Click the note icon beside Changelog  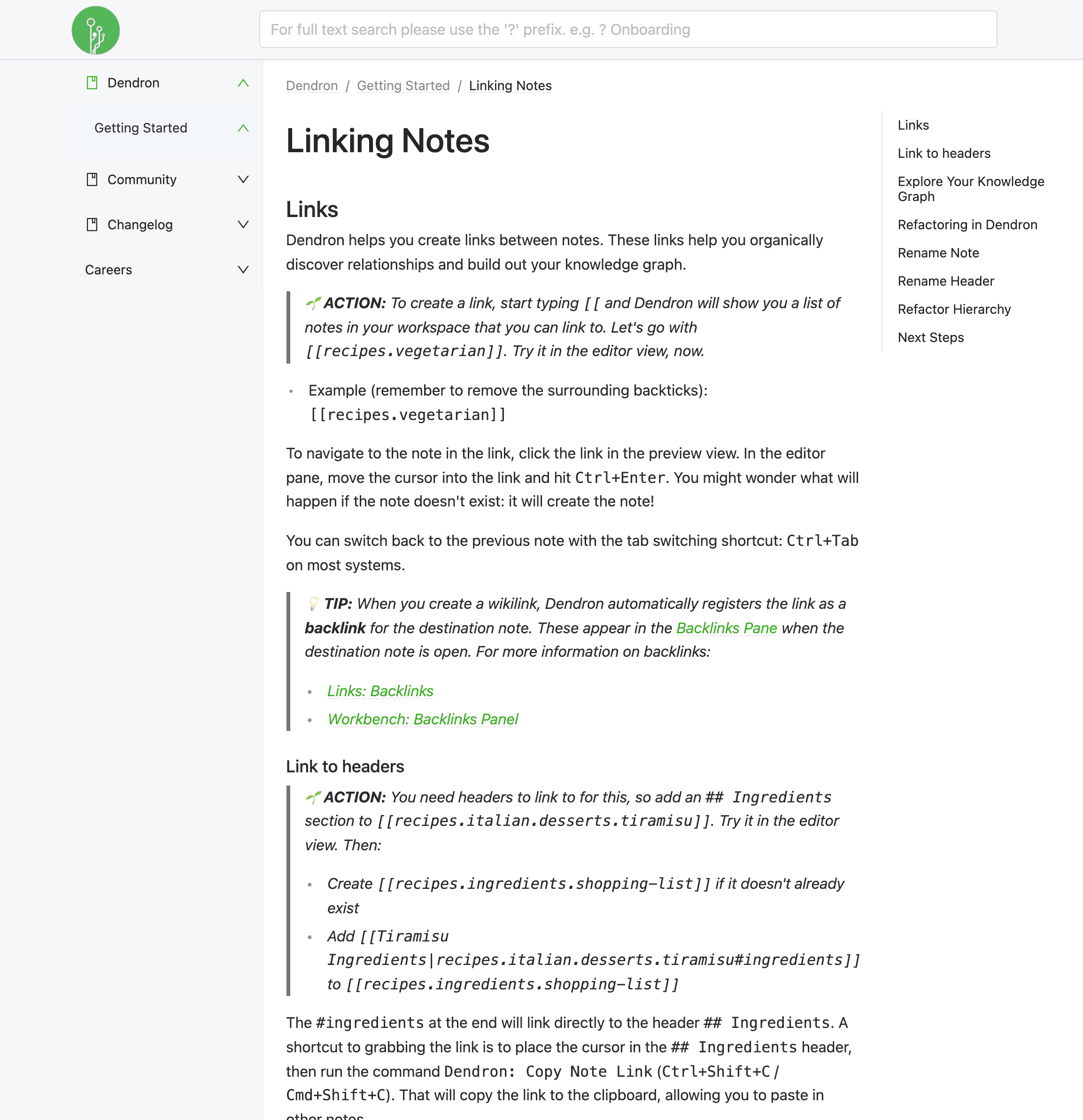coord(93,224)
